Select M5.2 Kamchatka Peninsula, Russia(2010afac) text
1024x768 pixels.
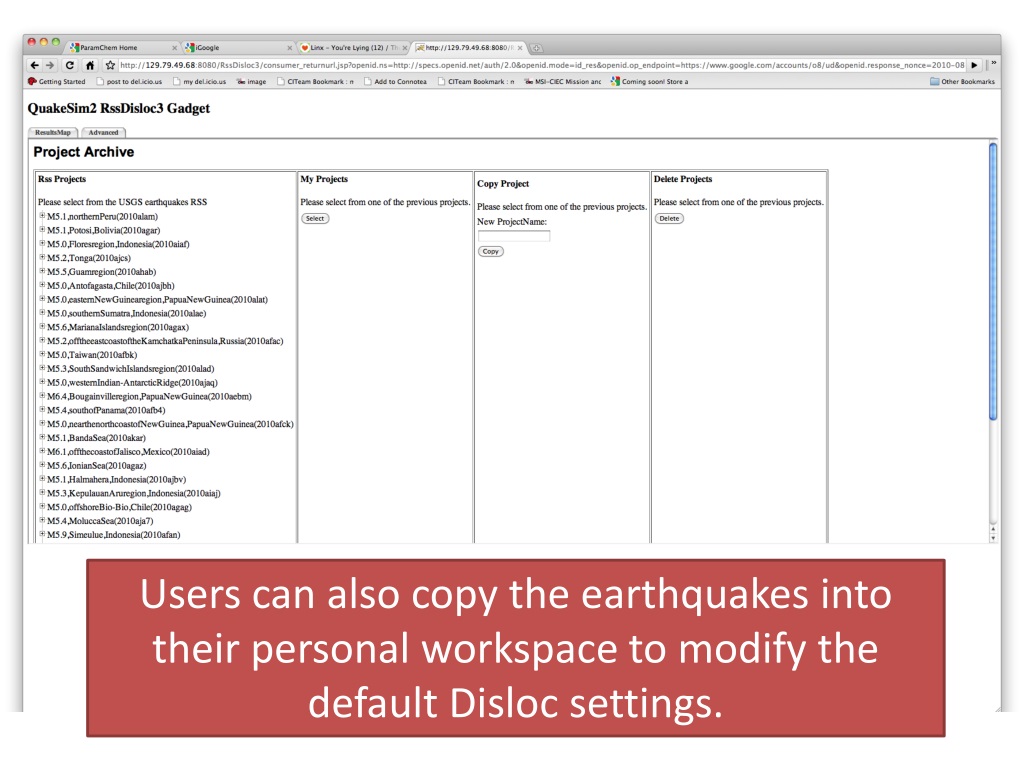click(165, 341)
